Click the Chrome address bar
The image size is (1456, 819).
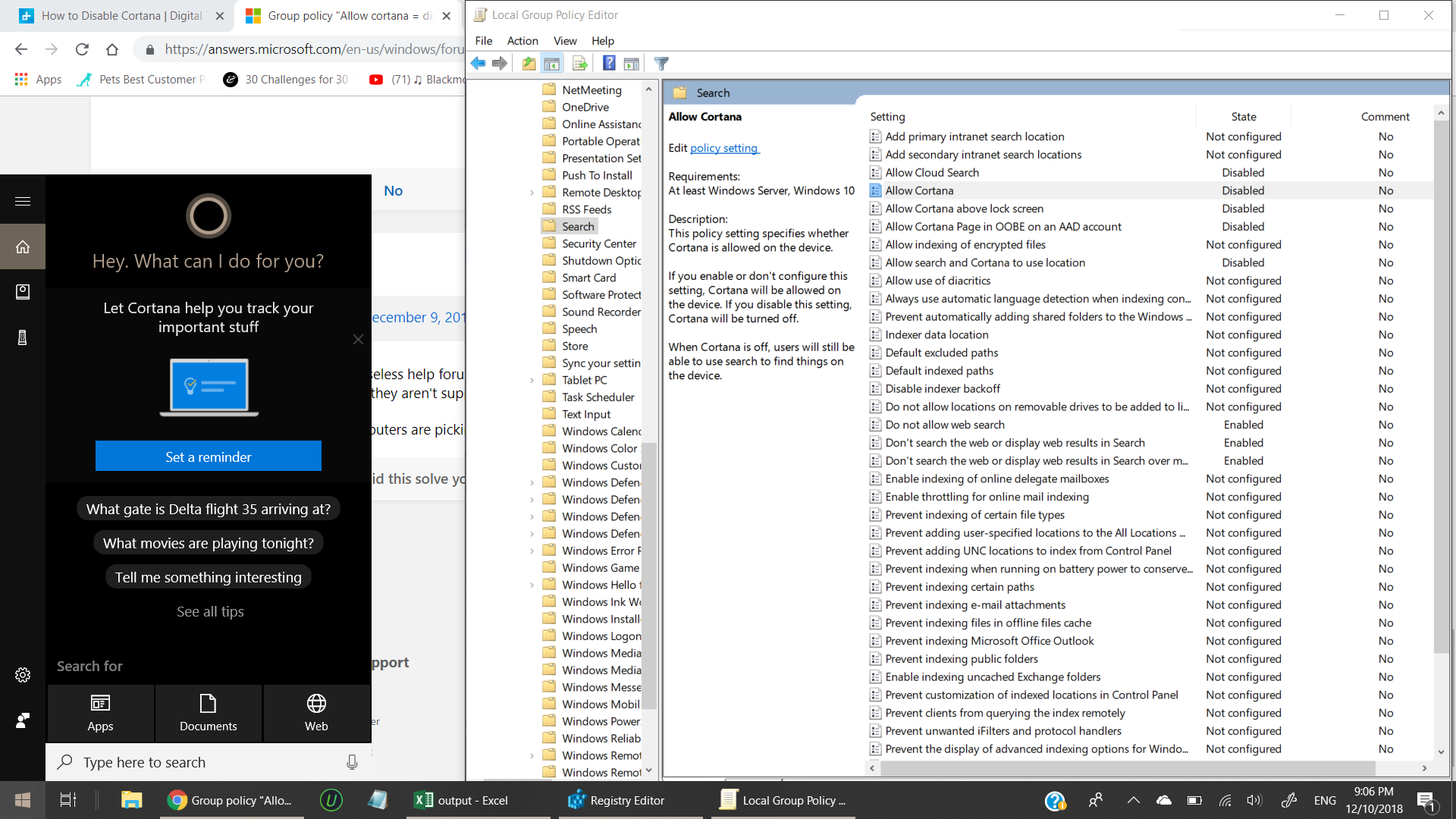point(303,49)
